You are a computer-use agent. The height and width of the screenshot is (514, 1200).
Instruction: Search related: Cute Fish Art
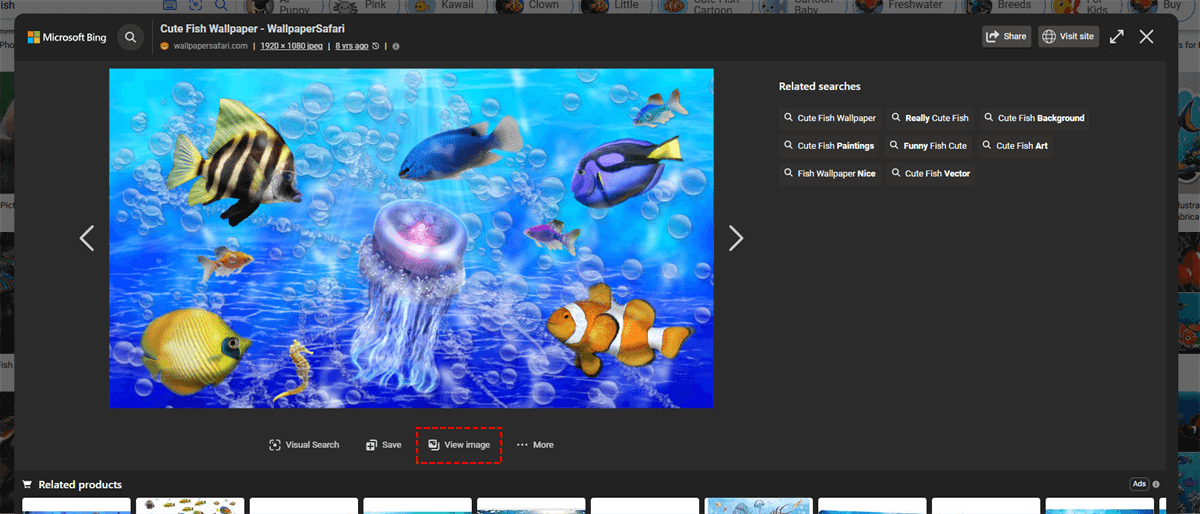pos(1015,146)
